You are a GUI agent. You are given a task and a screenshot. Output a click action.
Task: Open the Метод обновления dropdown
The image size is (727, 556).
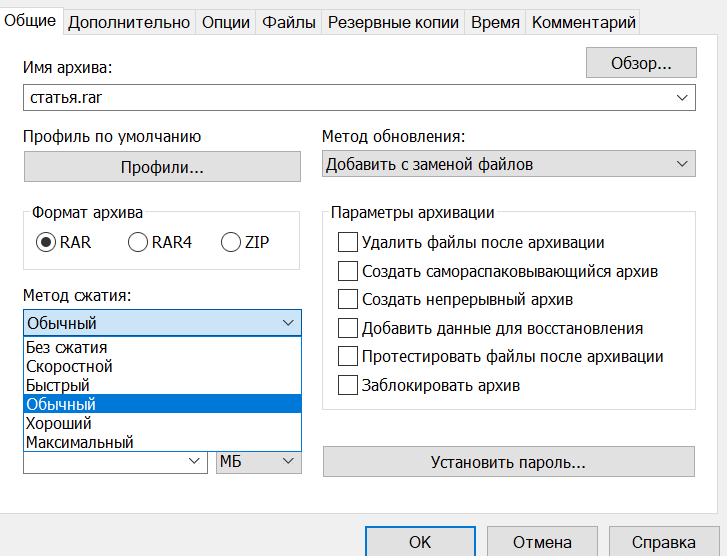pos(509,164)
